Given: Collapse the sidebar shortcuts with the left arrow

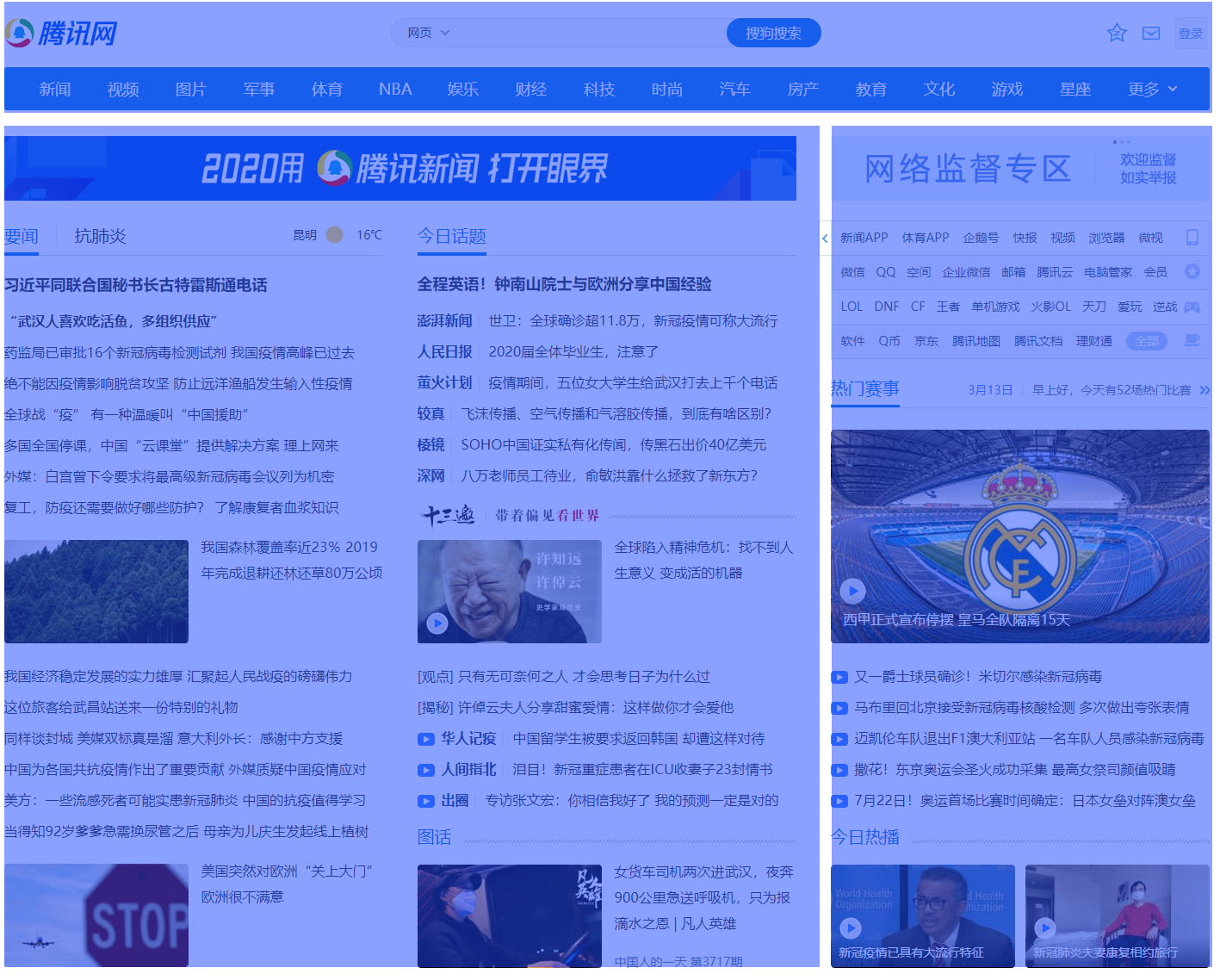Looking at the screenshot, I should tap(825, 239).
